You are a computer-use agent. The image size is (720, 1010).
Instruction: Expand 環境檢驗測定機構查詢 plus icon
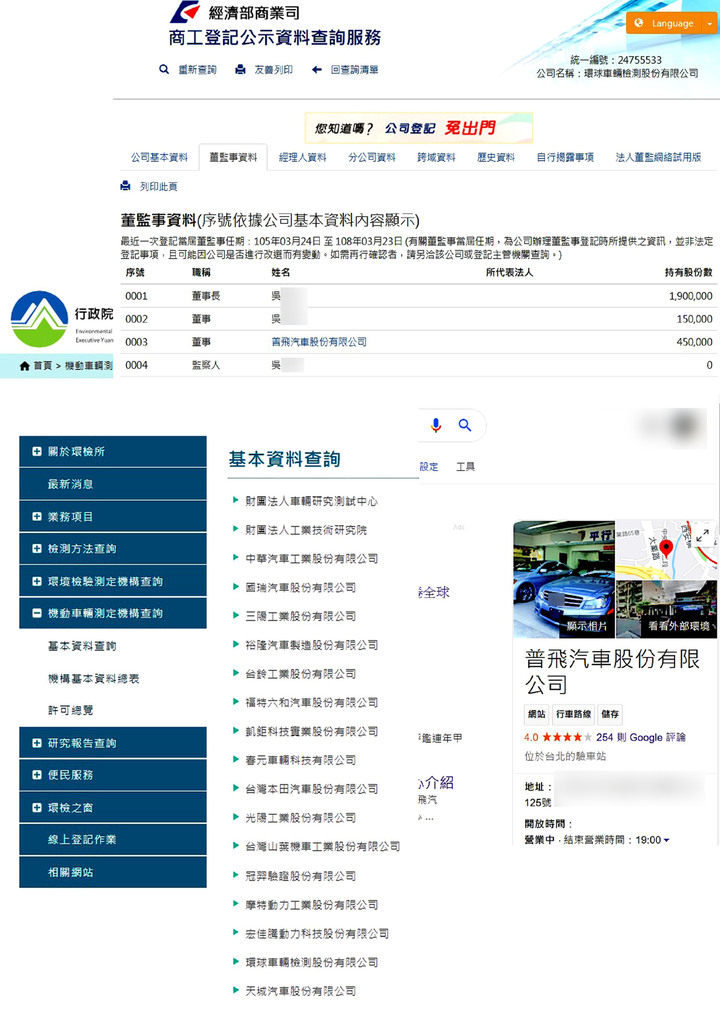coord(37,581)
